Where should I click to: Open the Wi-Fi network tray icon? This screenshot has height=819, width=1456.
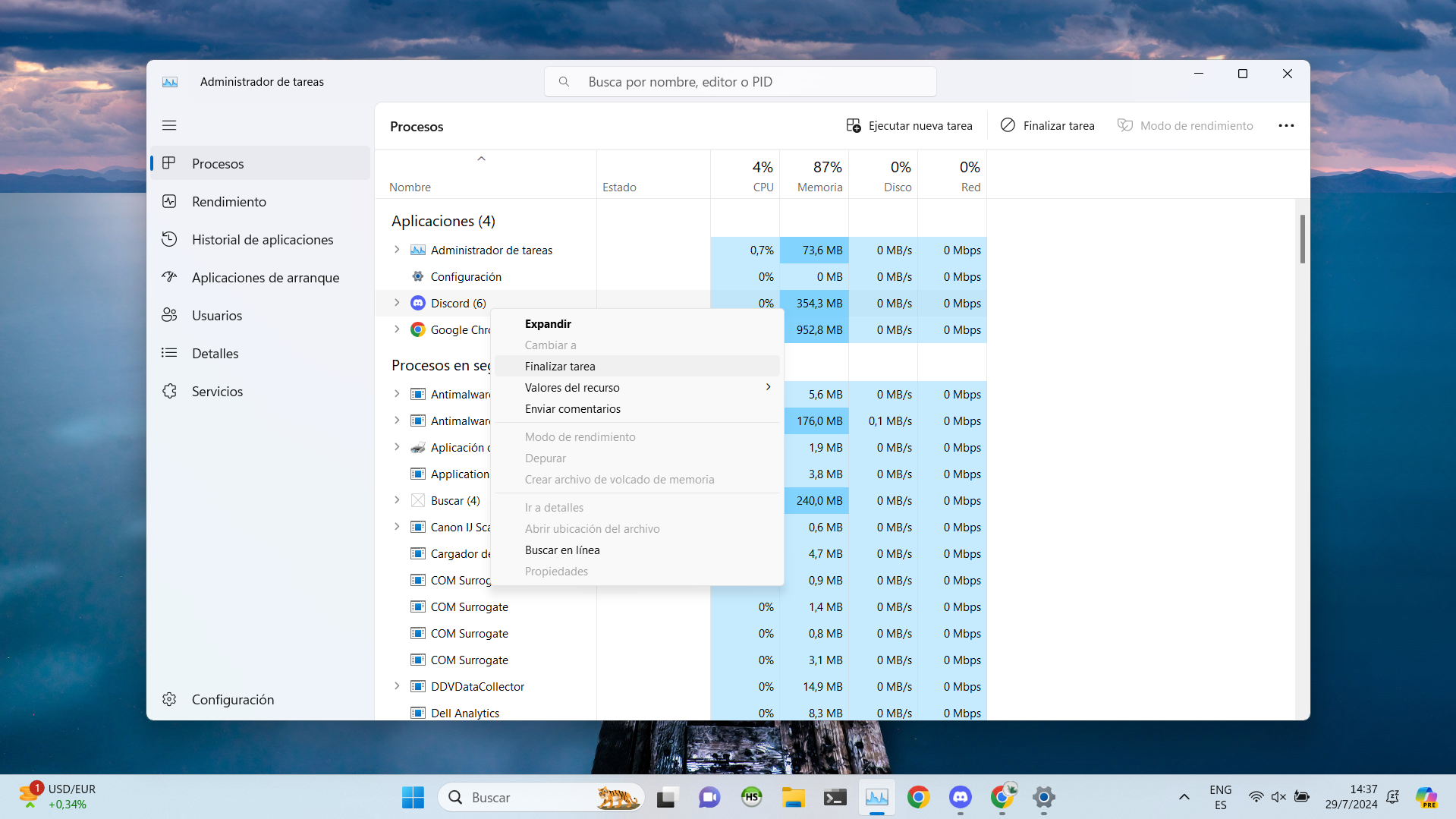[1256, 797]
